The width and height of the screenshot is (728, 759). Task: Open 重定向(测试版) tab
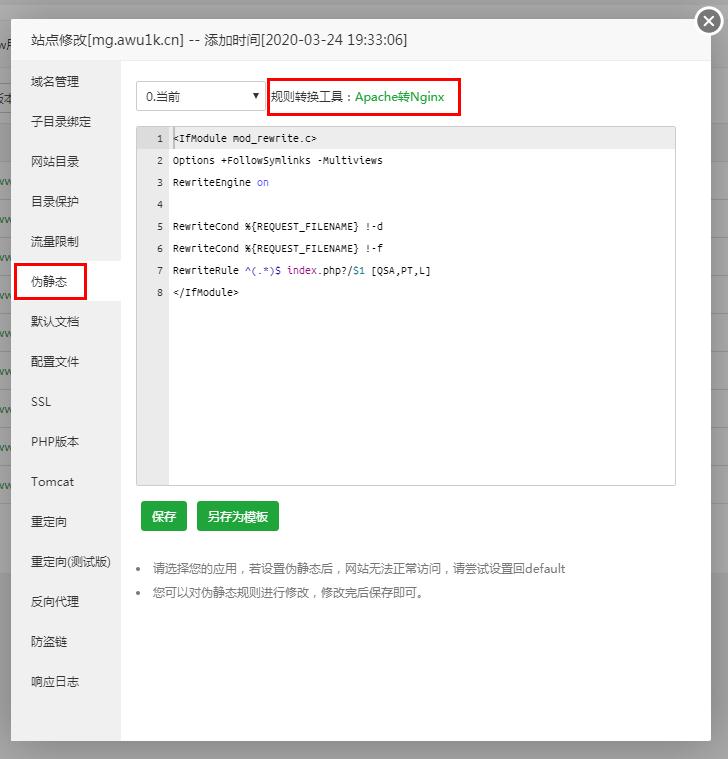tap(71, 562)
